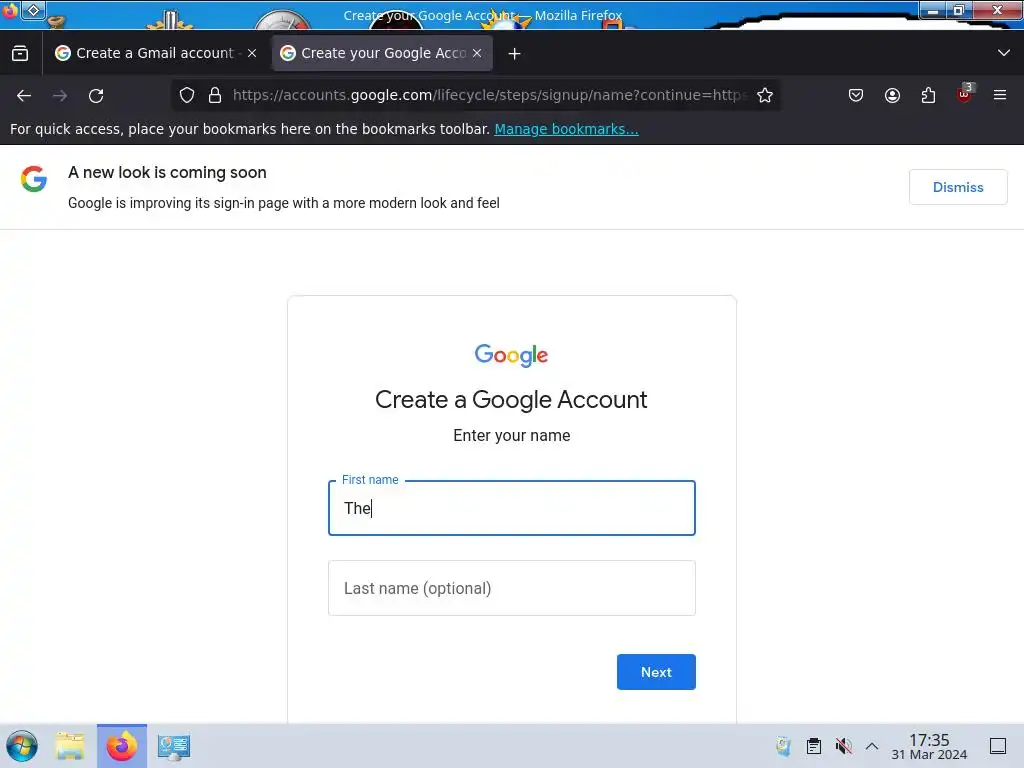The width and height of the screenshot is (1024, 768).
Task: Click the Google logo in the banner
Action: 34,179
